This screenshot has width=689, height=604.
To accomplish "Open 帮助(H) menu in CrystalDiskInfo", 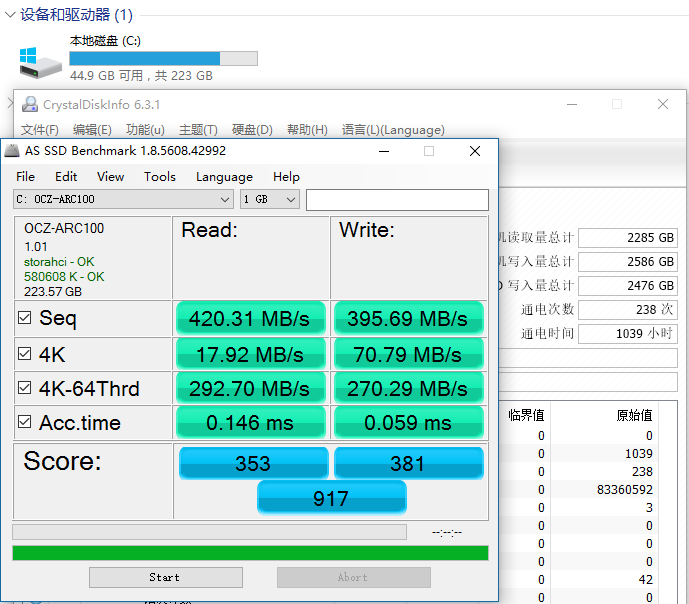I will (307, 130).
